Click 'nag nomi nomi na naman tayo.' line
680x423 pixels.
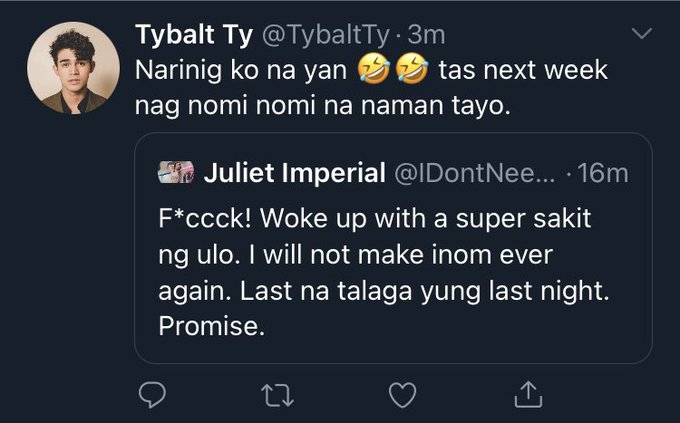[324, 106]
